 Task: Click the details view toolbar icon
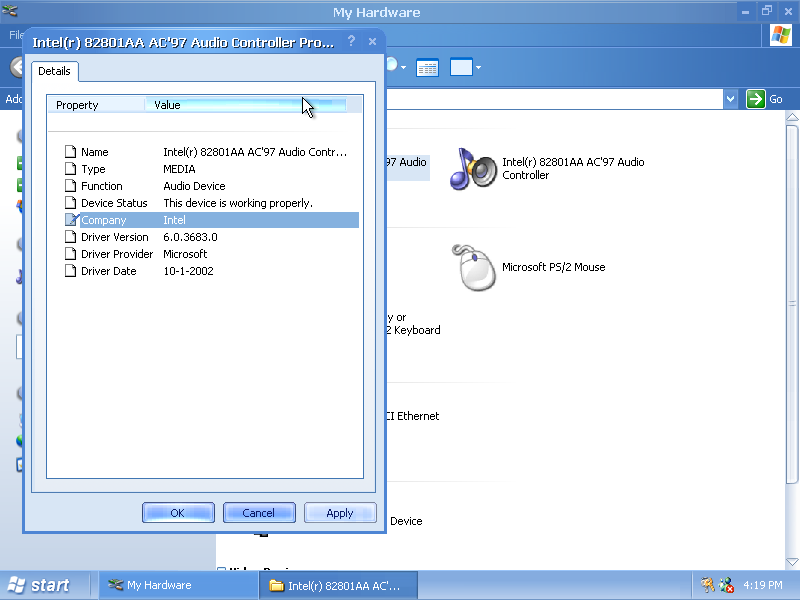[x=428, y=68]
